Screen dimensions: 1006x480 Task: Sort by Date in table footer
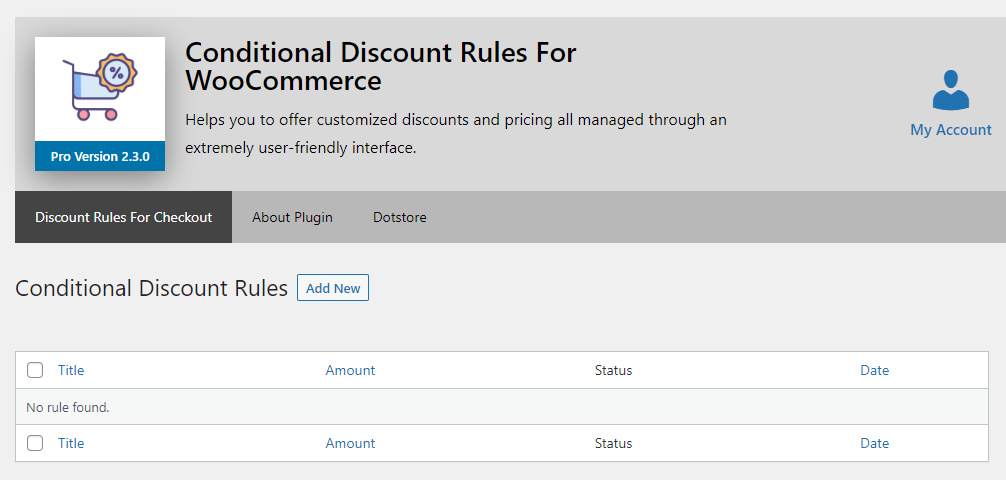[x=874, y=443]
